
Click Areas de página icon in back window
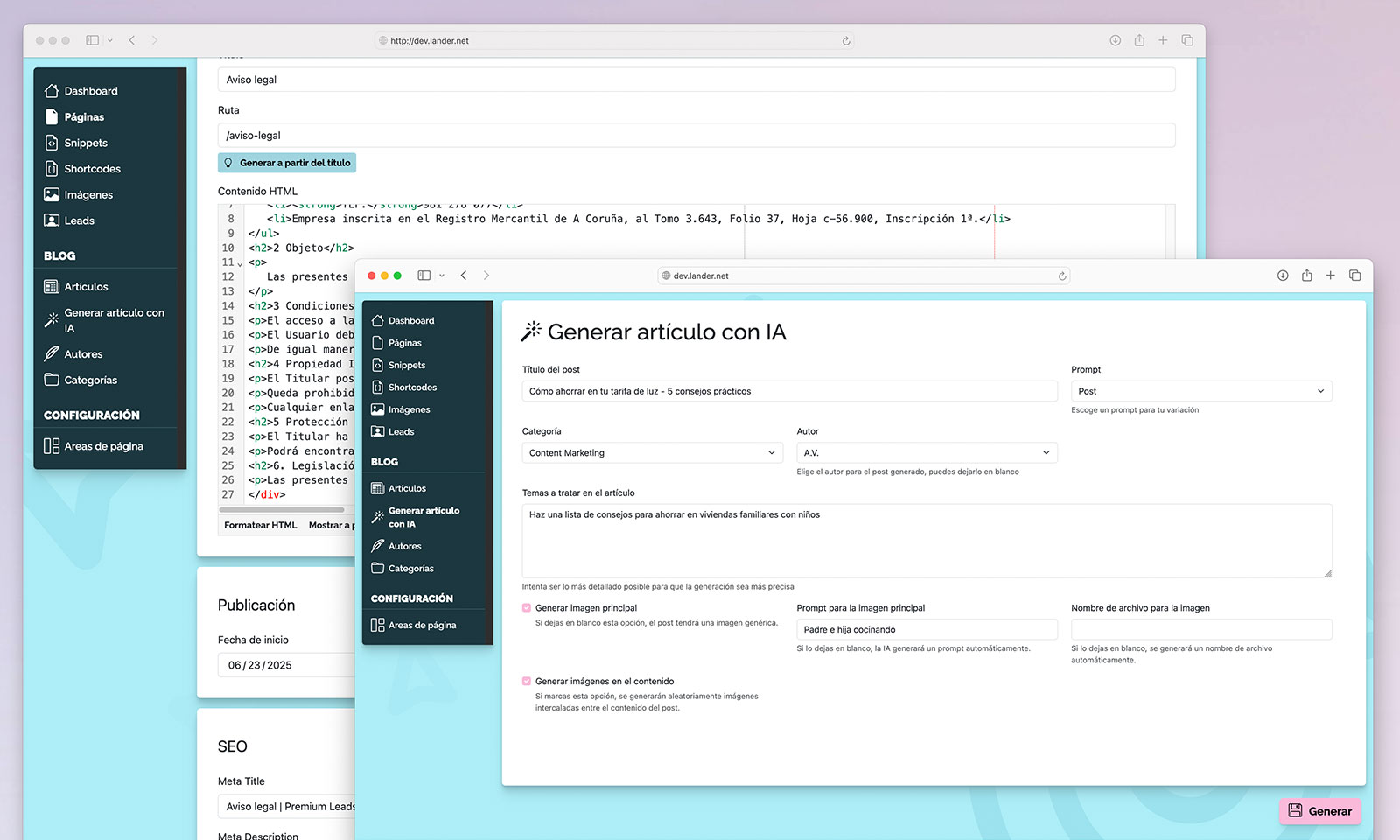(52, 446)
